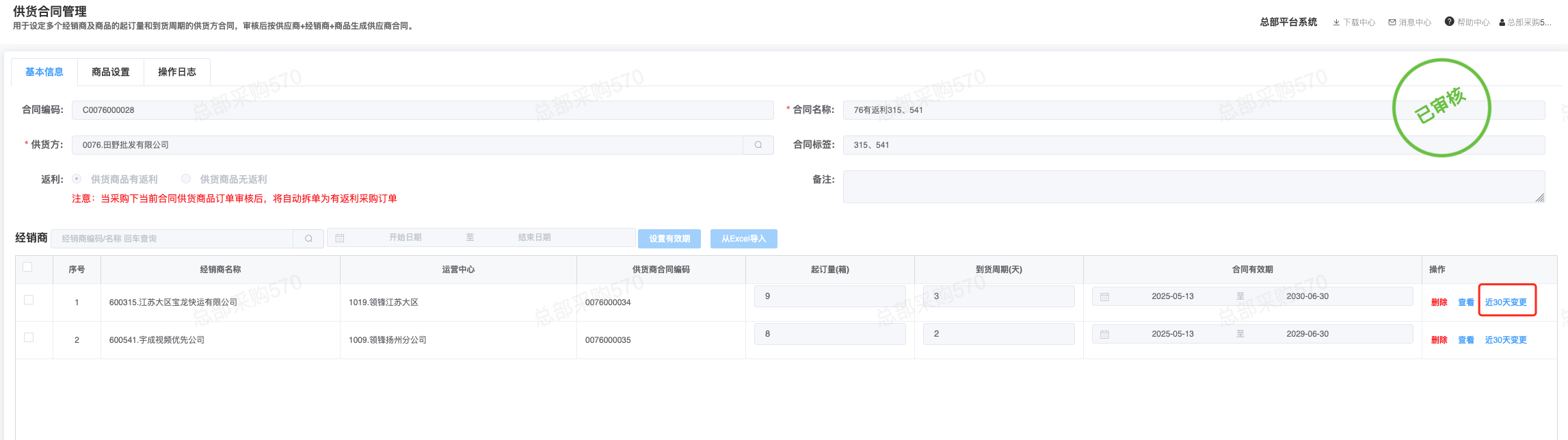Open the user account 总部采购5 icon

(x=1502, y=23)
